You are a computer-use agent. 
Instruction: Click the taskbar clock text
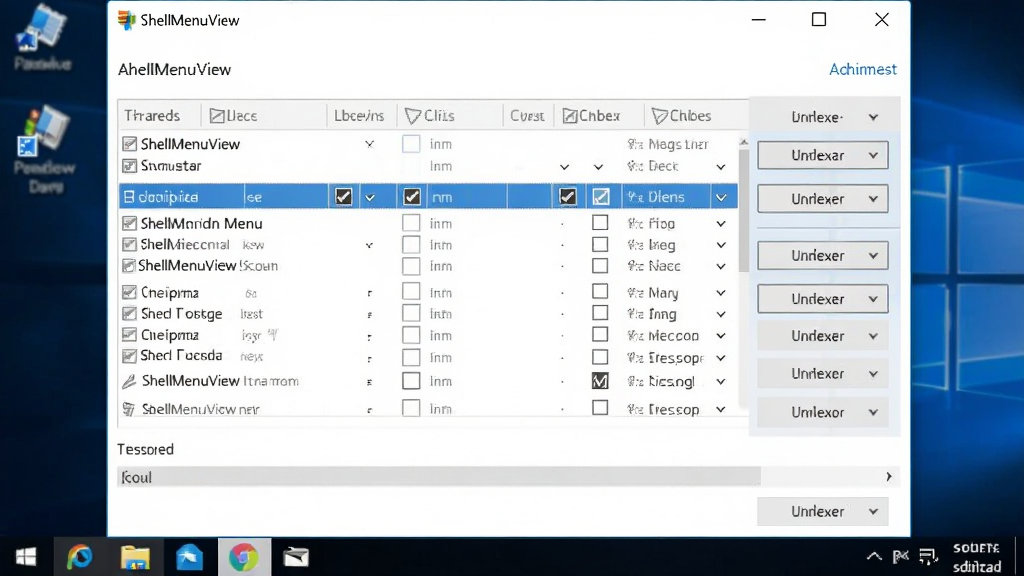[x=976, y=557]
